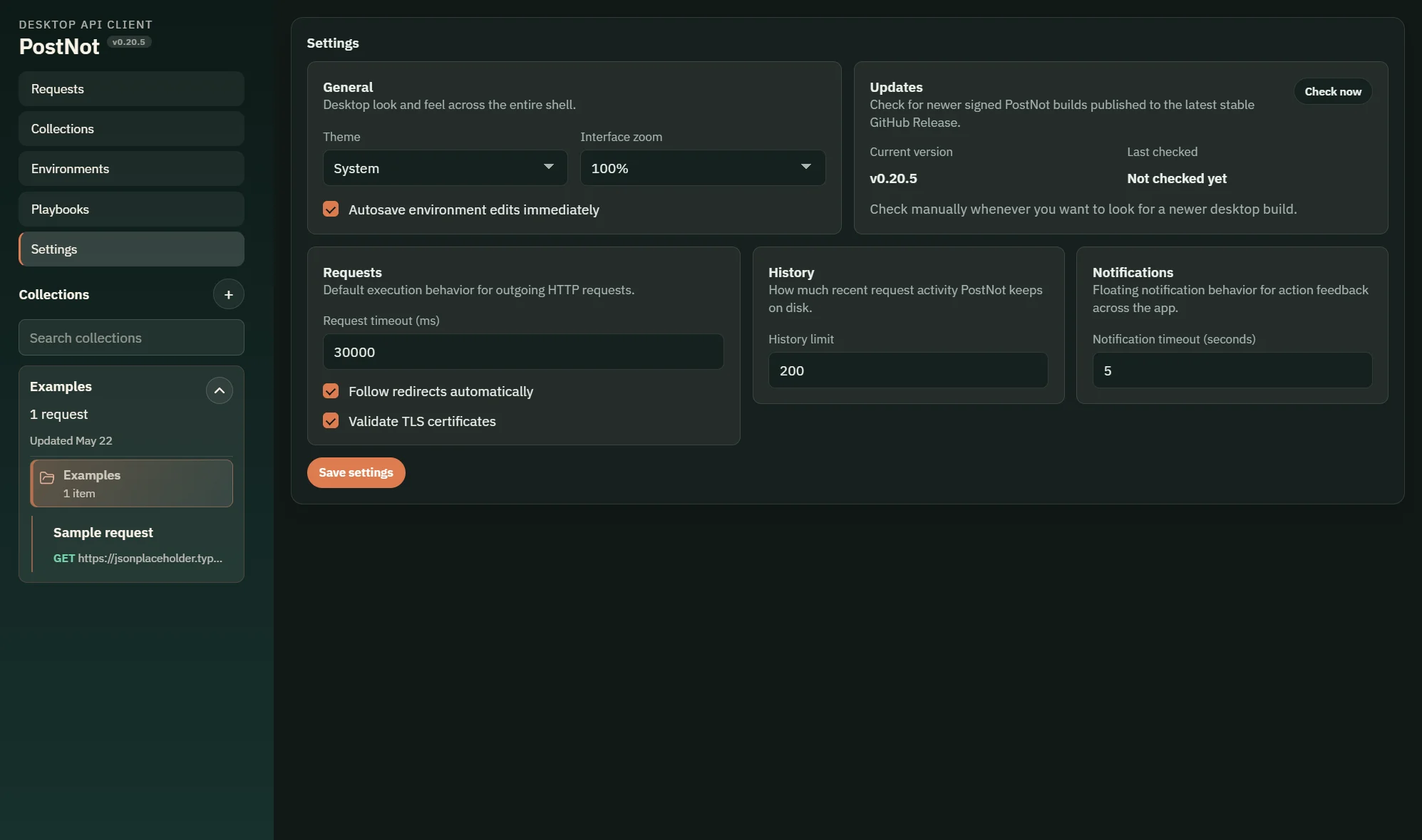
Task: Open the Environments page
Action: [x=131, y=169]
